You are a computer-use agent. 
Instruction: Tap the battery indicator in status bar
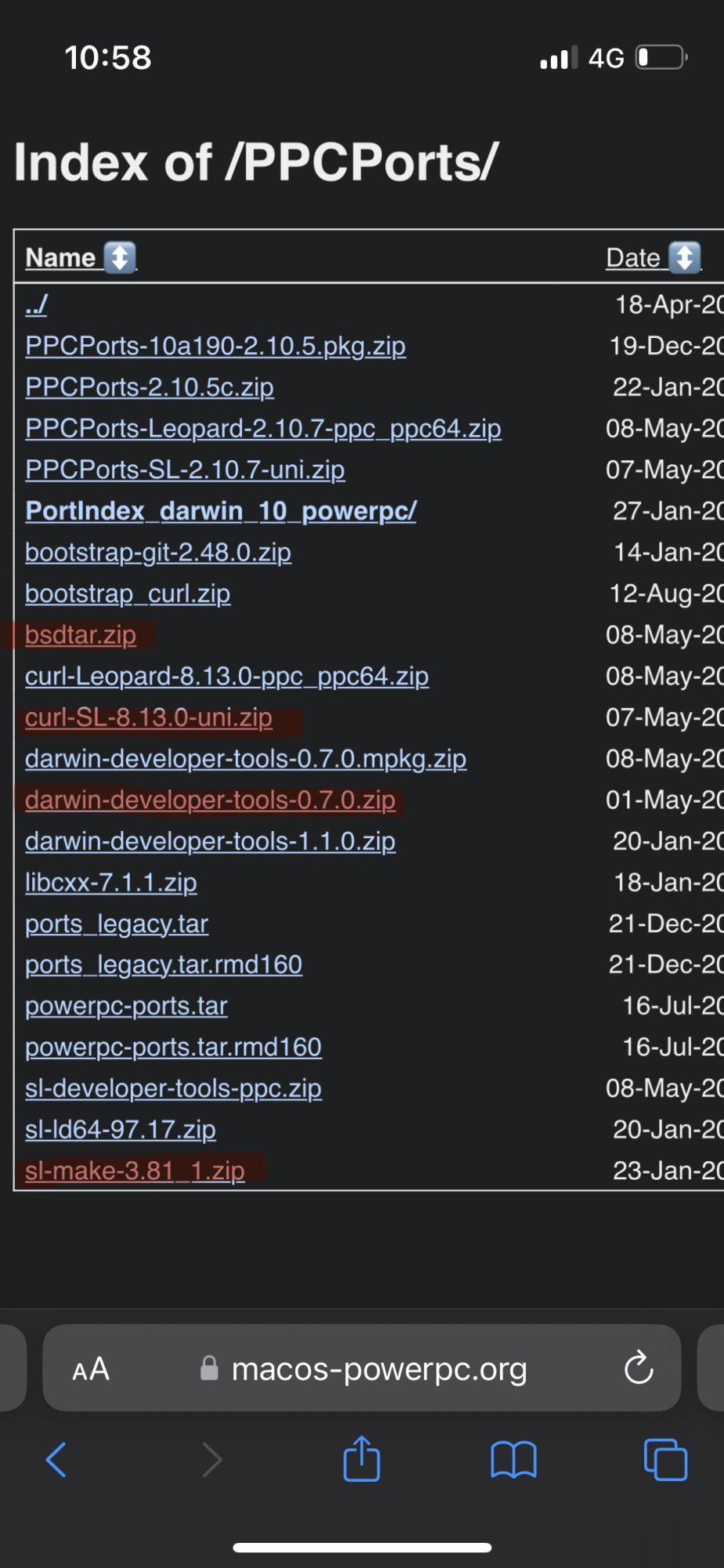coord(661,57)
